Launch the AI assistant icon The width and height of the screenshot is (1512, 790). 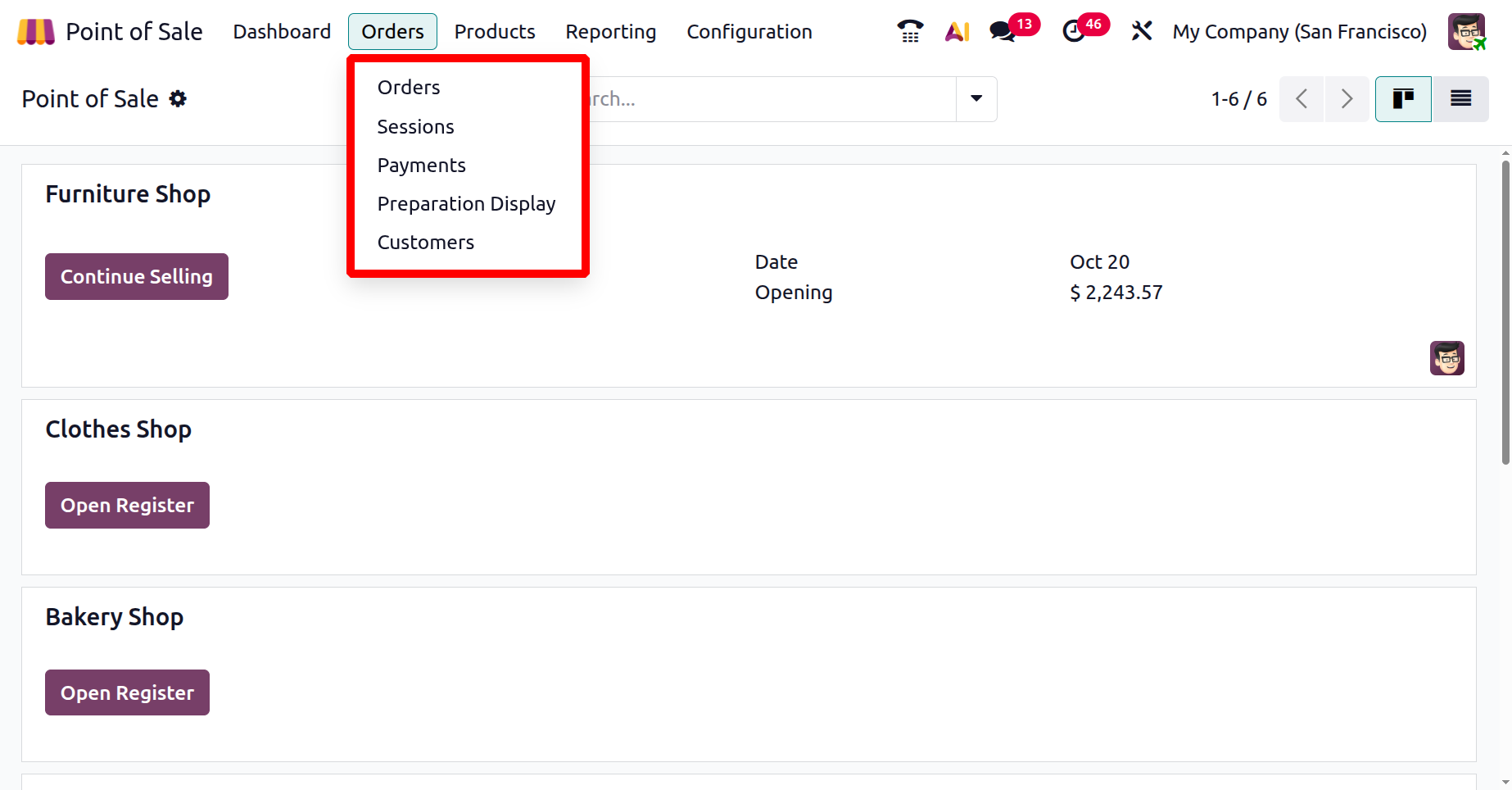(x=957, y=32)
